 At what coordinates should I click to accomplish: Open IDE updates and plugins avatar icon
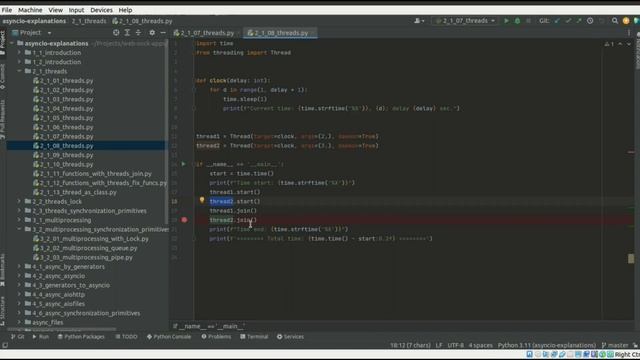coord(626,21)
